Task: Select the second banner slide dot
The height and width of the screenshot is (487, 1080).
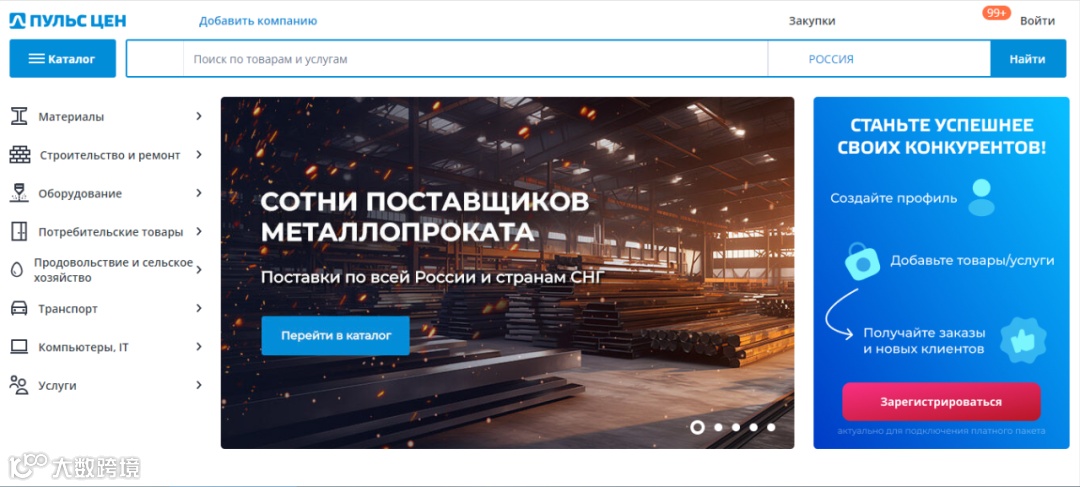Action: pyautogui.click(x=718, y=427)
